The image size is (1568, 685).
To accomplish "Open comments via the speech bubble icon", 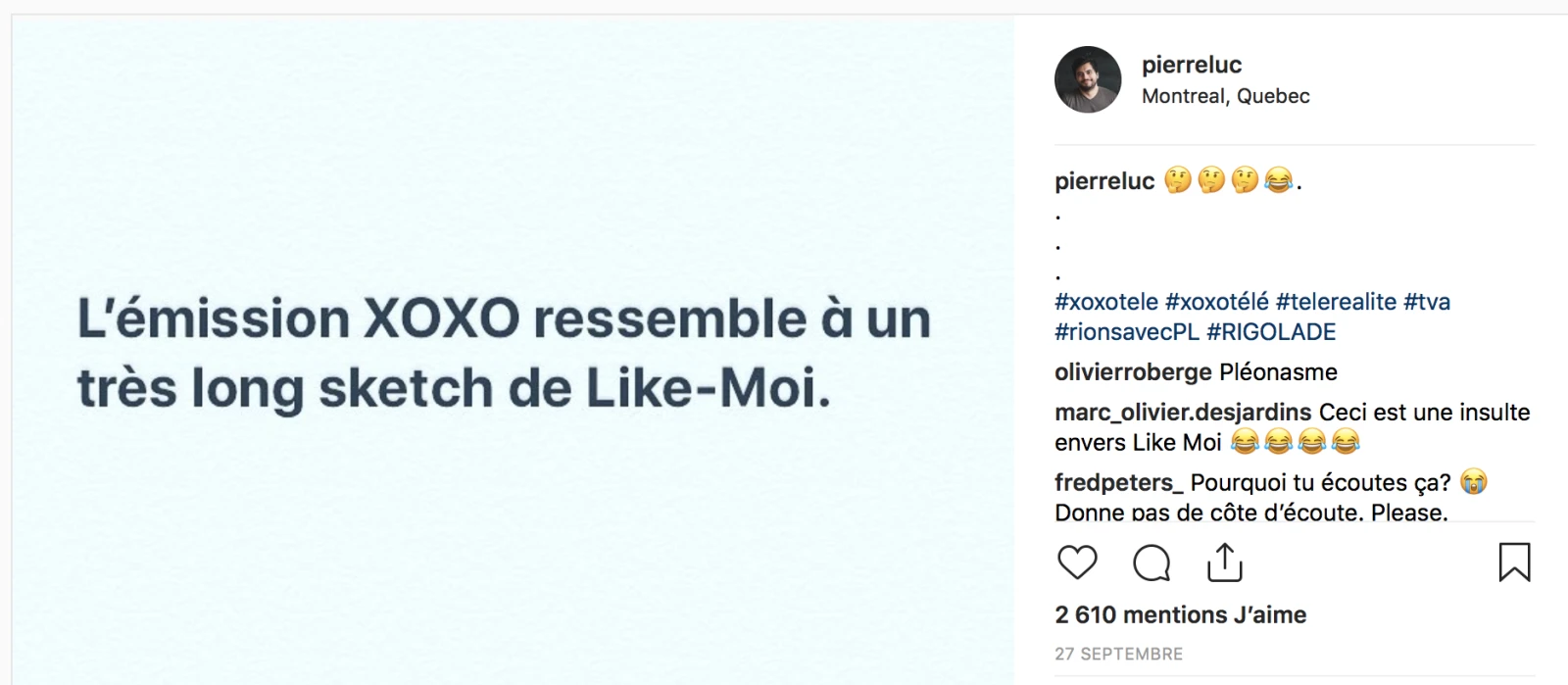I will click(x=1151, y=563).
